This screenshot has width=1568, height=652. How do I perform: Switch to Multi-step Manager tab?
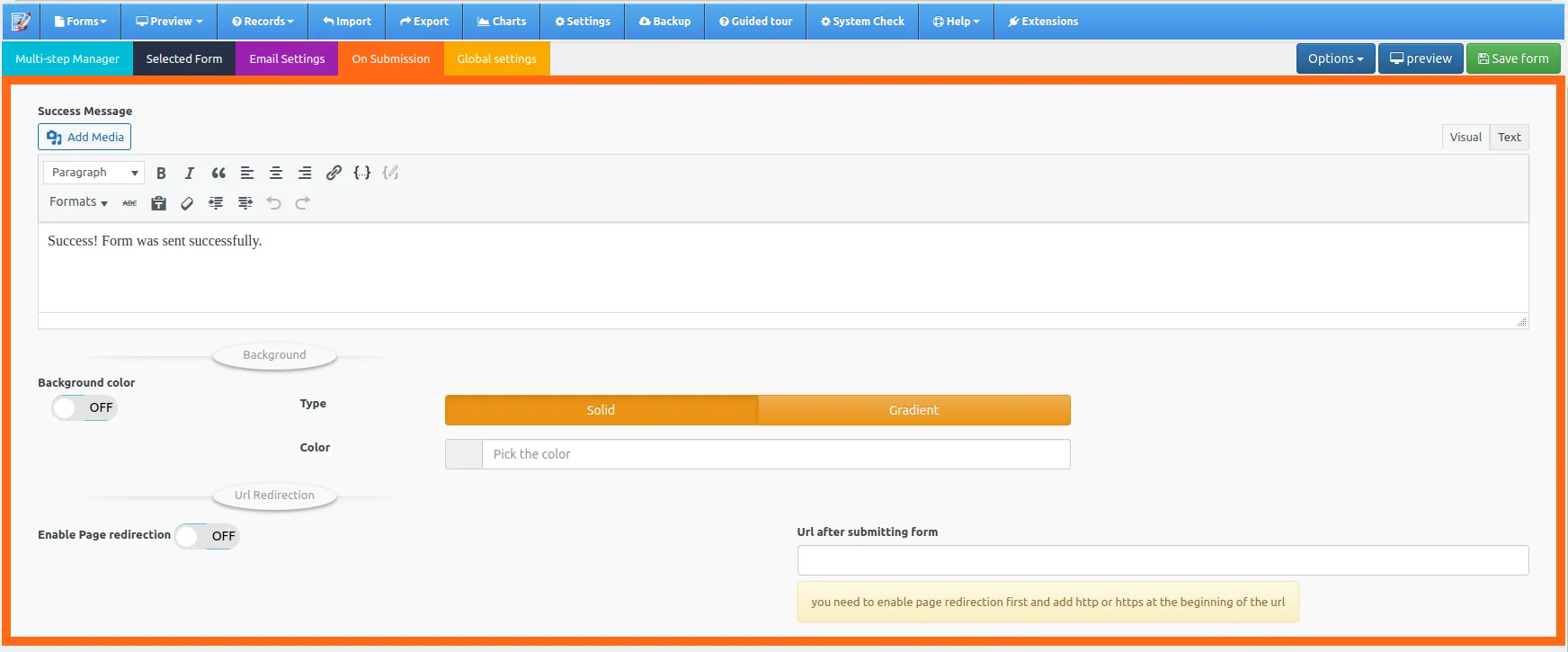[67, 58]
